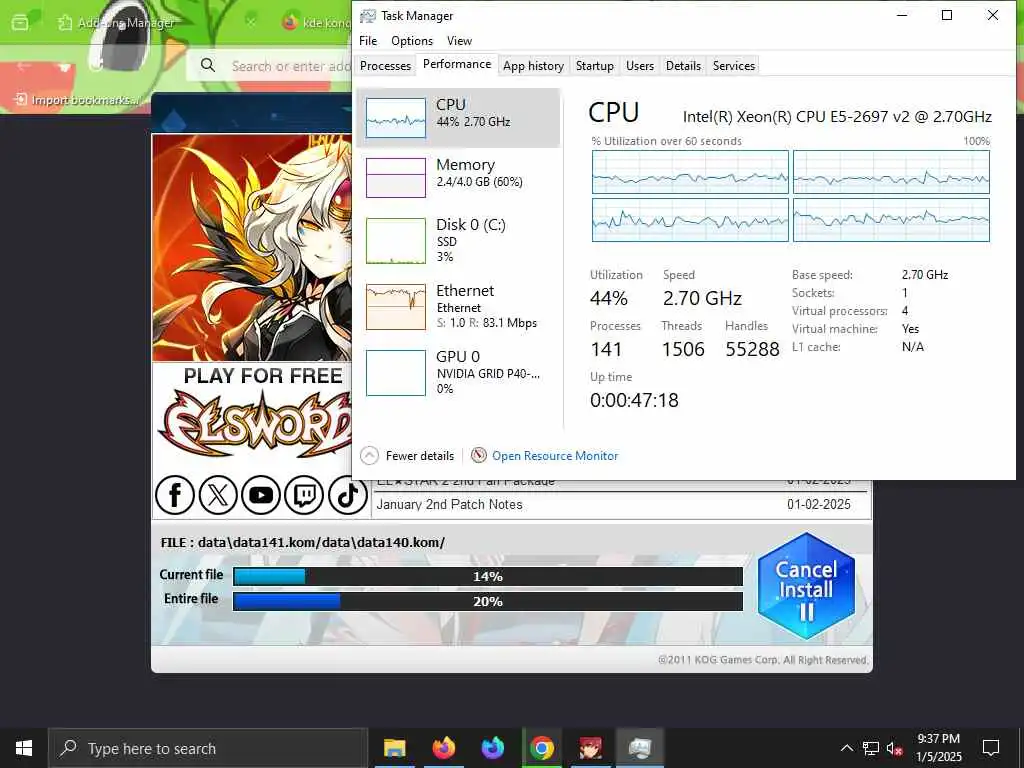Select the Disk 0 (C:) performance item
This screenshot has width=1024, height=768.
pos(458,240)
